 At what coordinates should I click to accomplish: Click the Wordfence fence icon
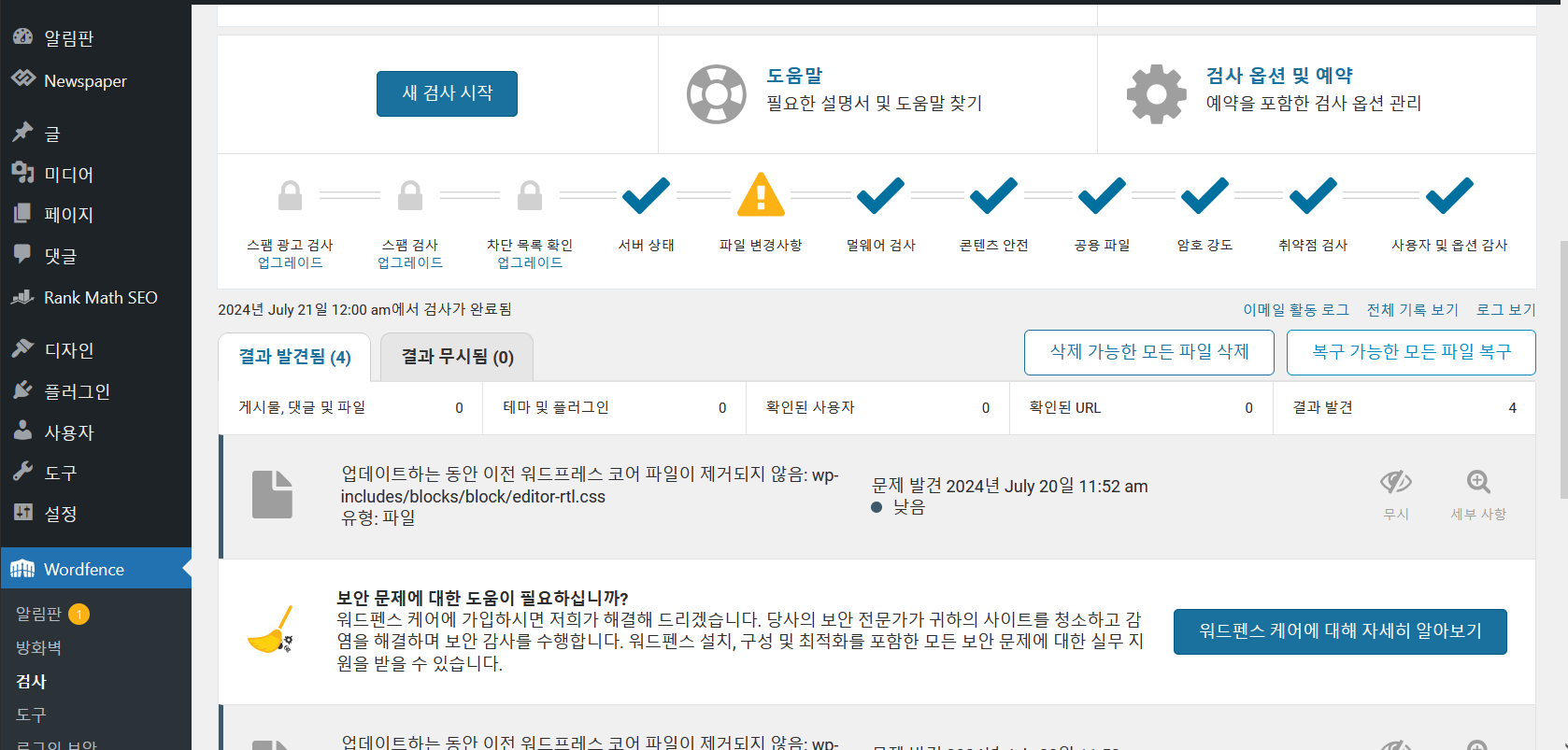[x=23, y=569]
